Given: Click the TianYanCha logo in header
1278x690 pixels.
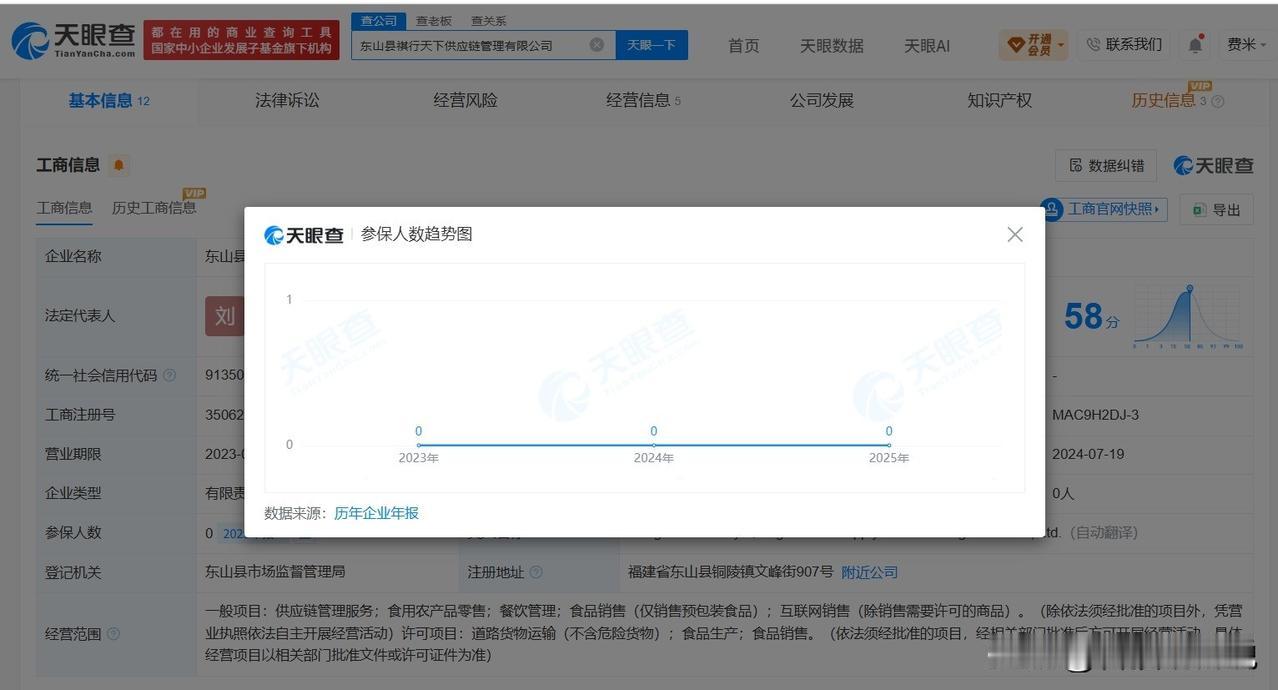Looking at the screenshot, I should pyautogui.click(x=74, y=41).
